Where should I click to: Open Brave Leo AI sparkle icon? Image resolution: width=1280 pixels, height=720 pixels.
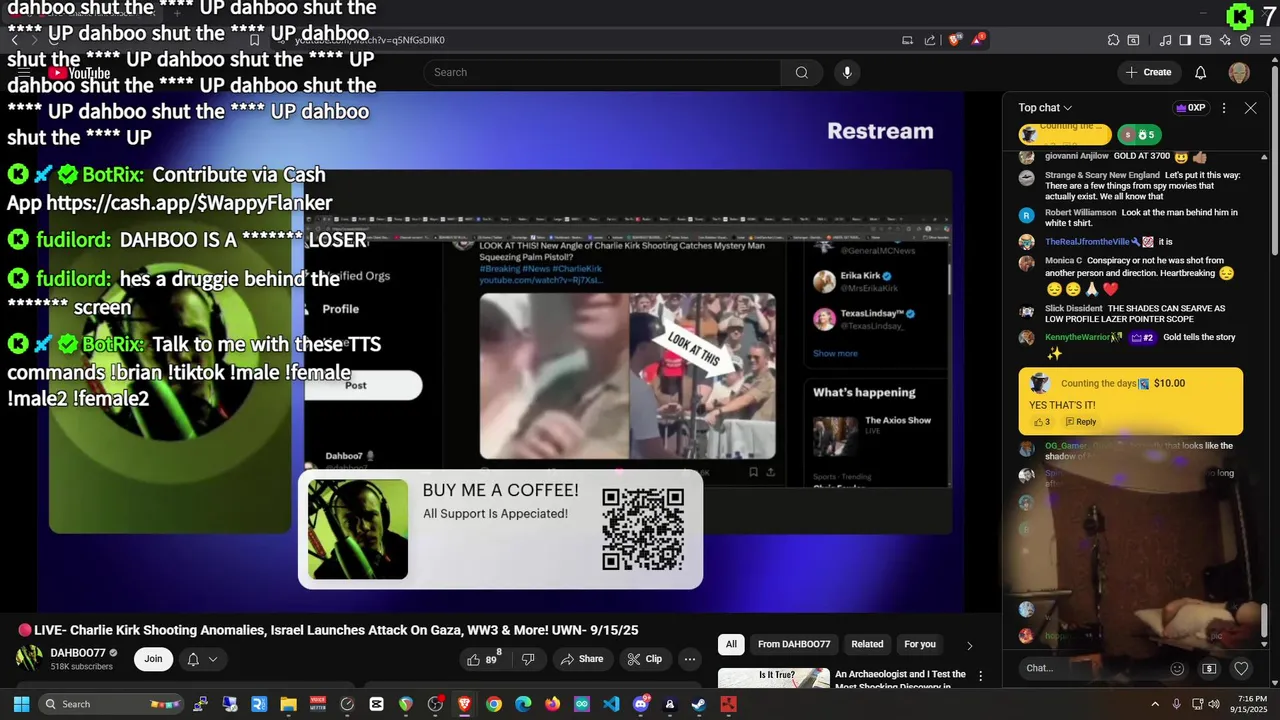point(1225,40)
